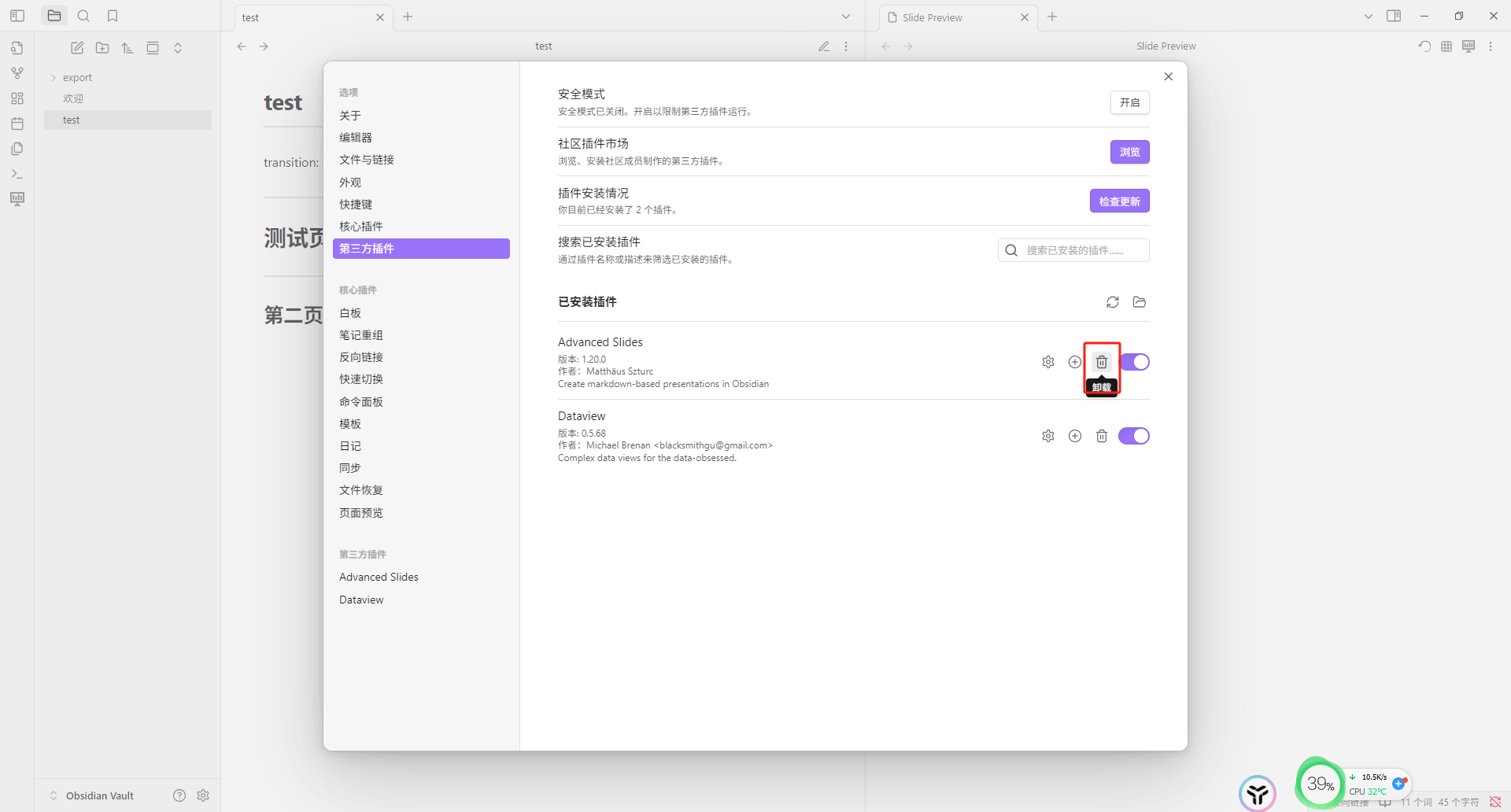Select the calendar icon in left ribbon
The image size is (1511, 812).
[x=17, y=124]
